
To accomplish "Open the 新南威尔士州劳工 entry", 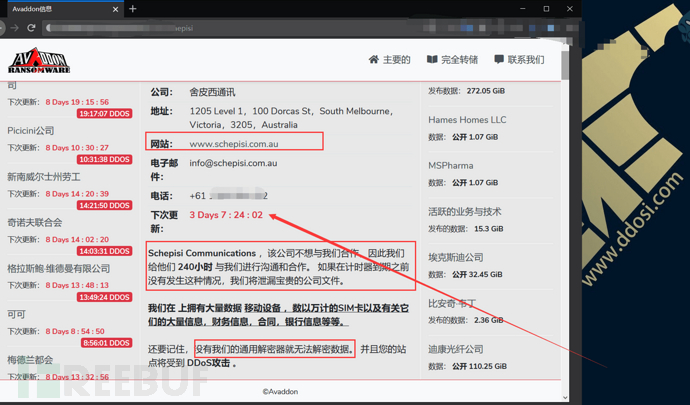I will [x=44, y=177].
